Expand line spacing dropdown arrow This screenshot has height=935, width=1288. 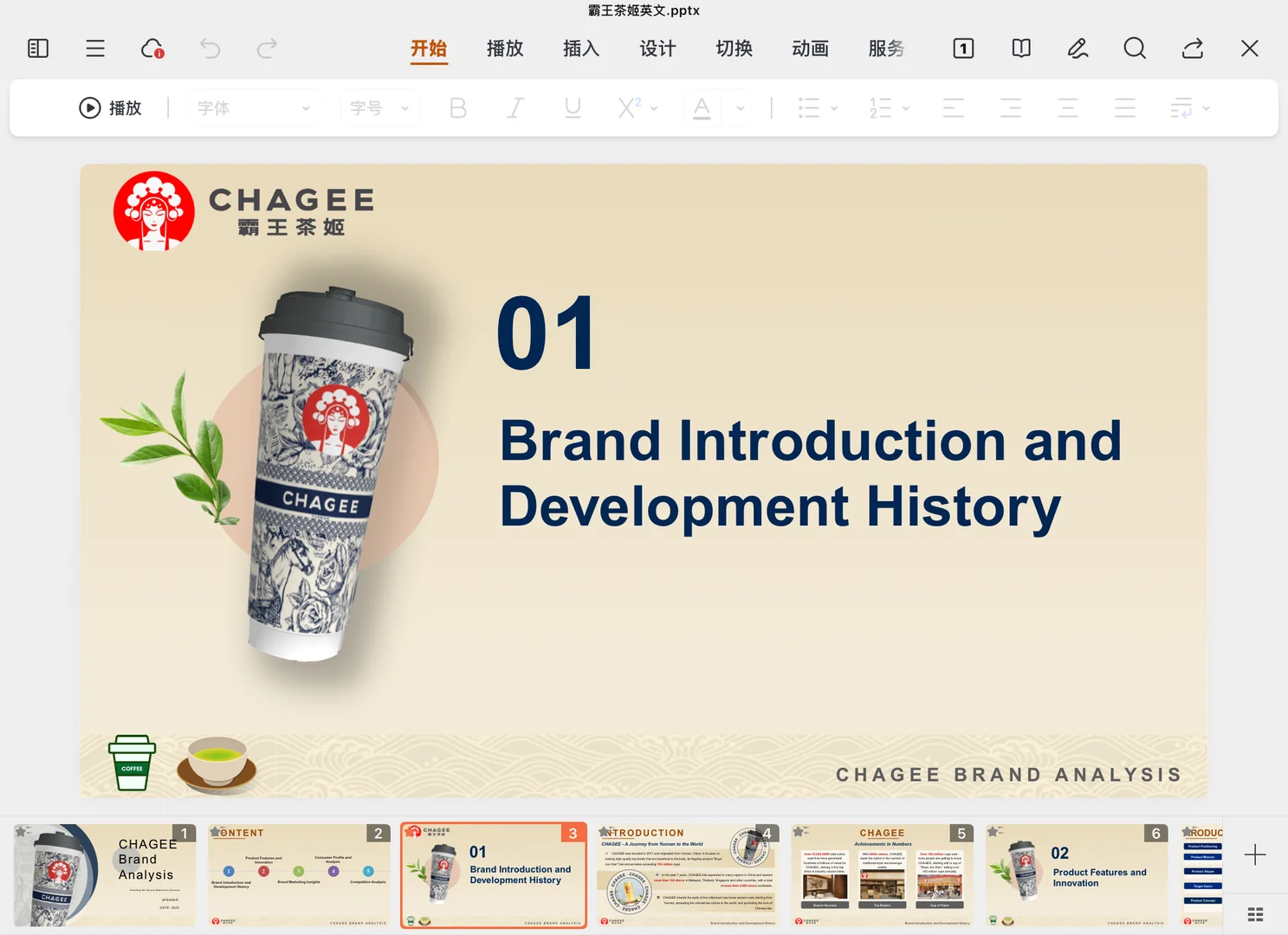pos(1207,109)
